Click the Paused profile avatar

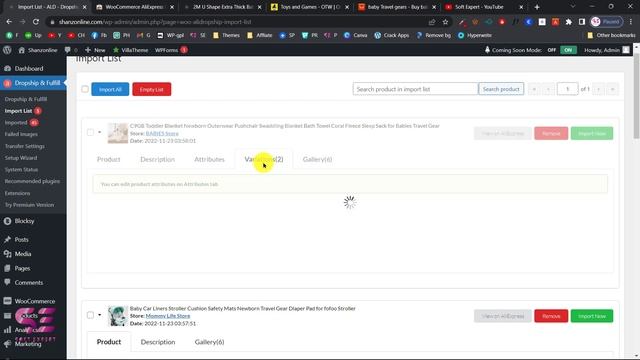point(606,22)
